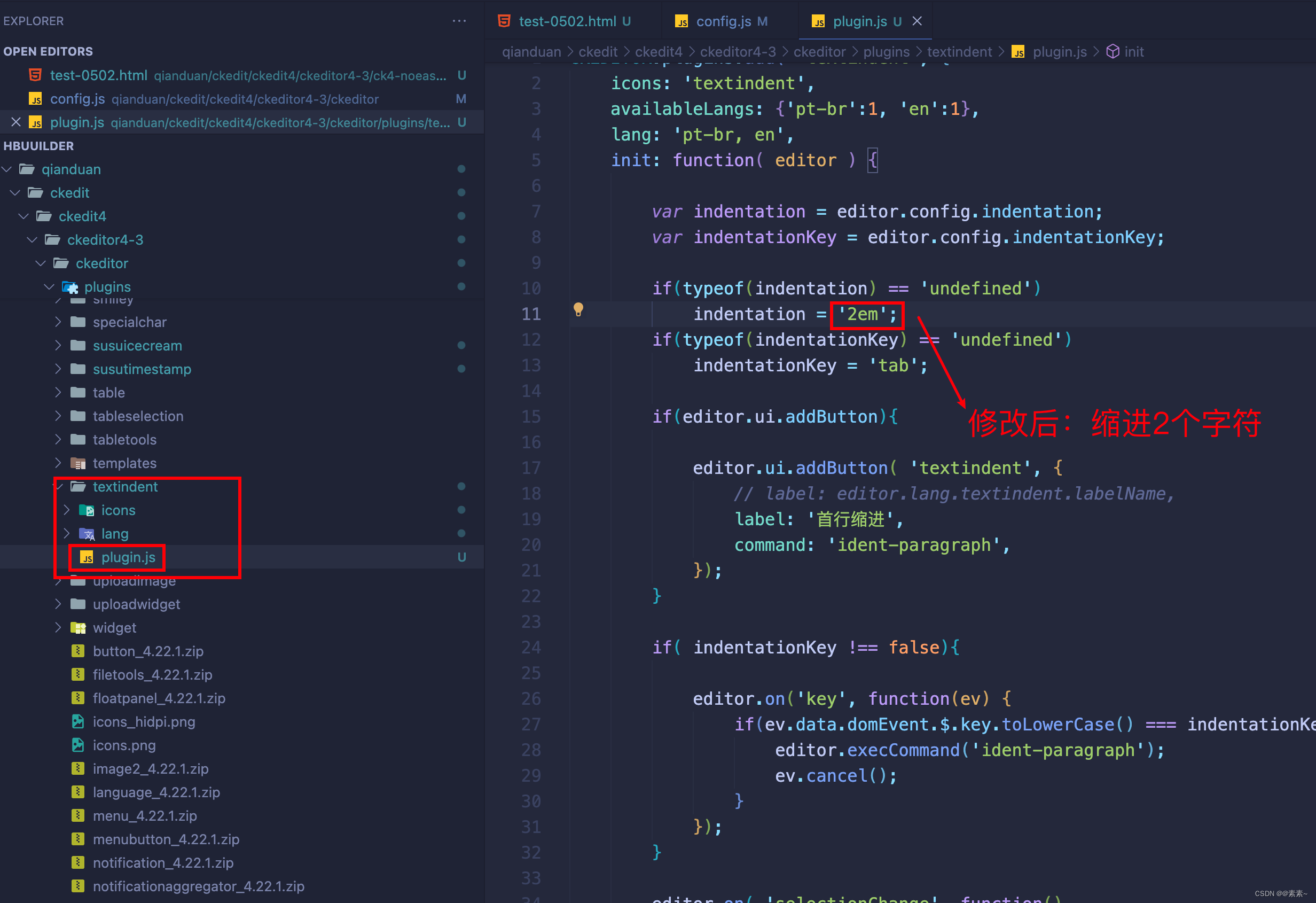Click textindent in the breadcrumb path

pos(959,51)
